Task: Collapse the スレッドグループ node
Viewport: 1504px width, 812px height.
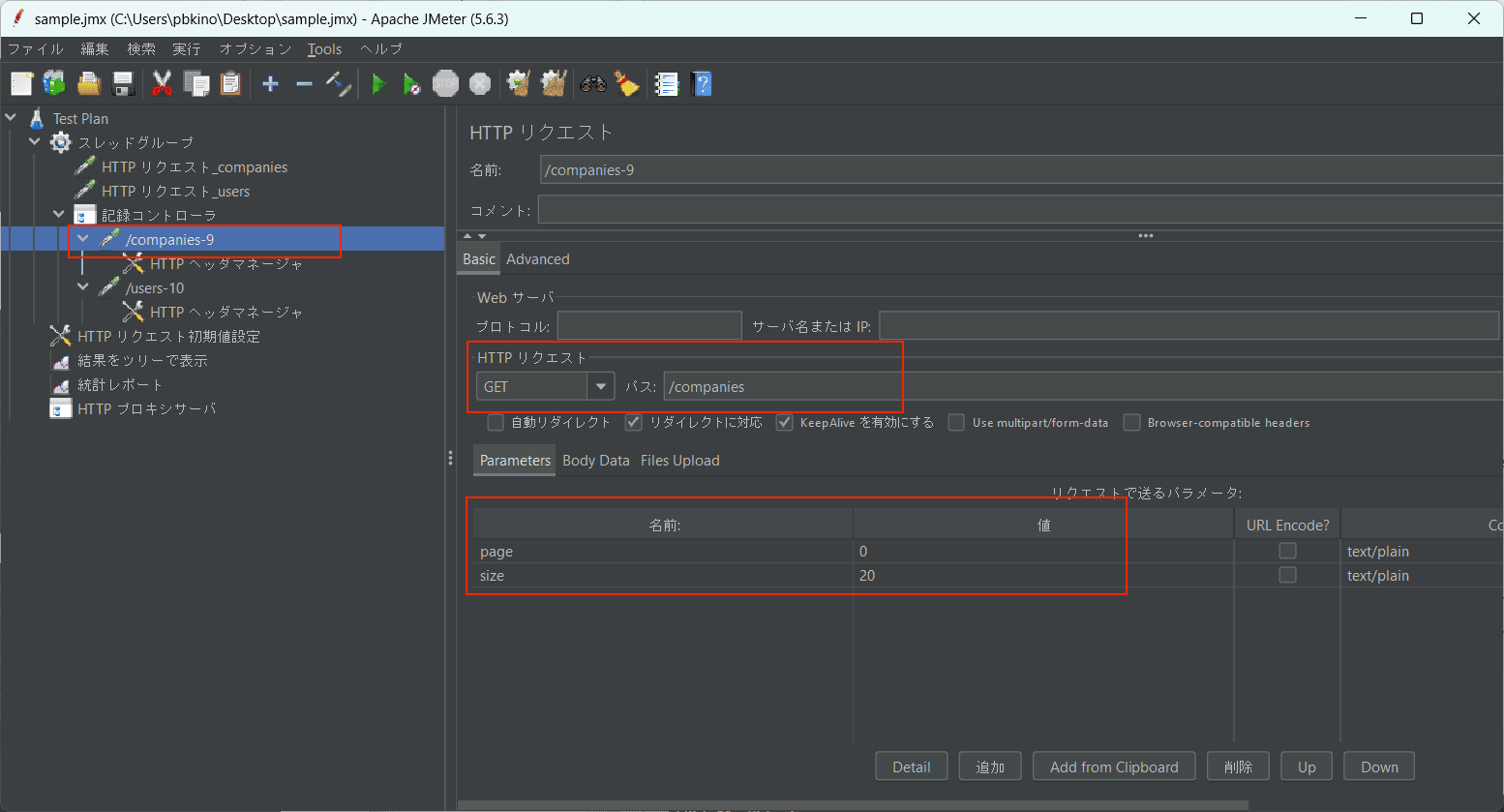Action: (x=36, y=142)
